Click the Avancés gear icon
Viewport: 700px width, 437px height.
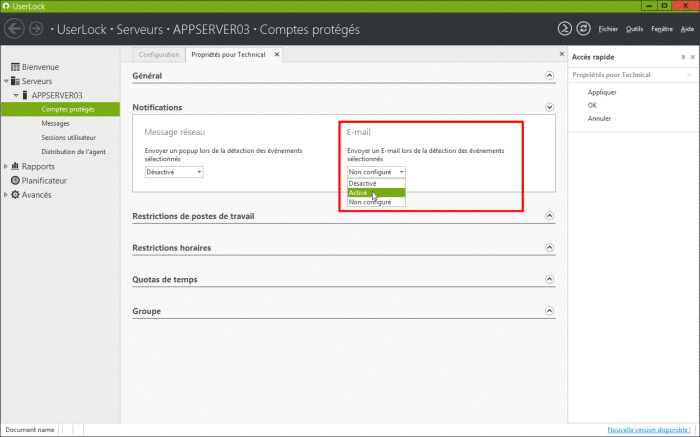[15, 195]
